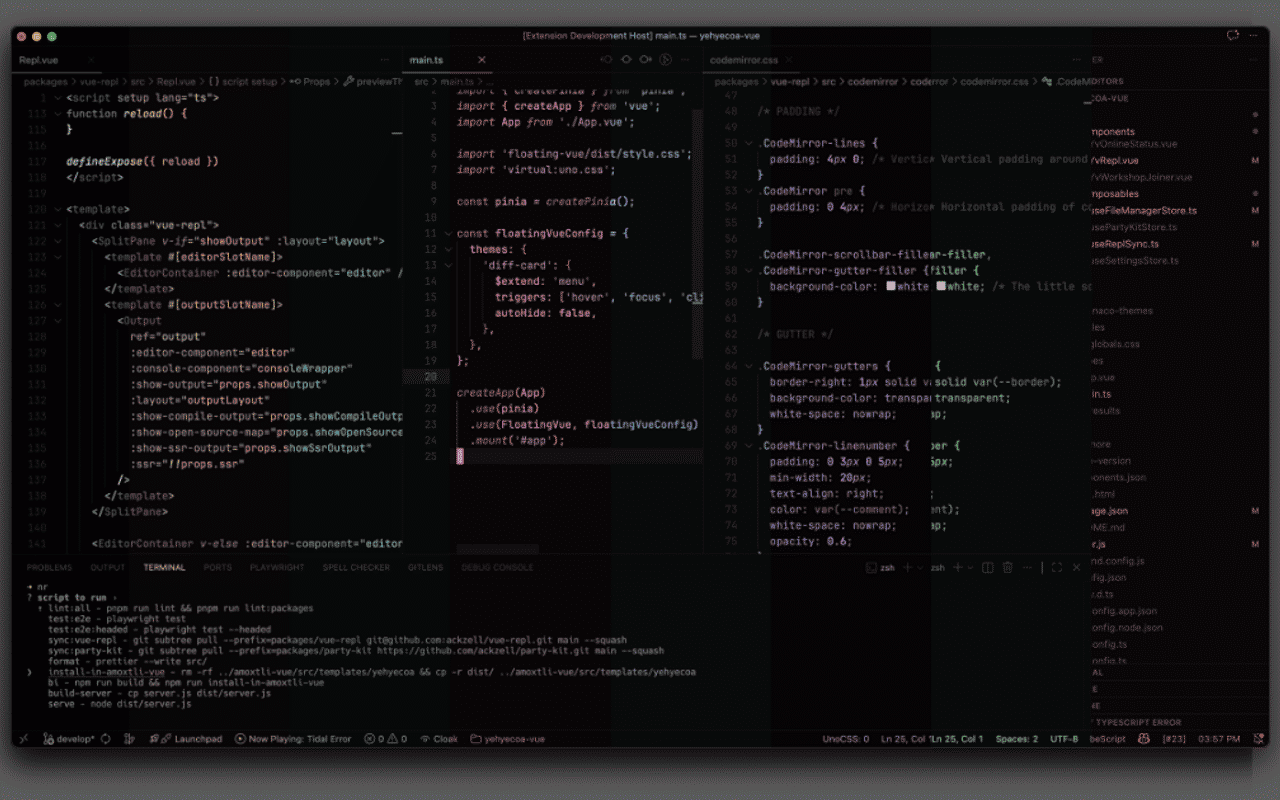The height and width of the screenshot is (800, 1280).
Task: Select the TERMINAL panel tab
Action: pos(164,567)
